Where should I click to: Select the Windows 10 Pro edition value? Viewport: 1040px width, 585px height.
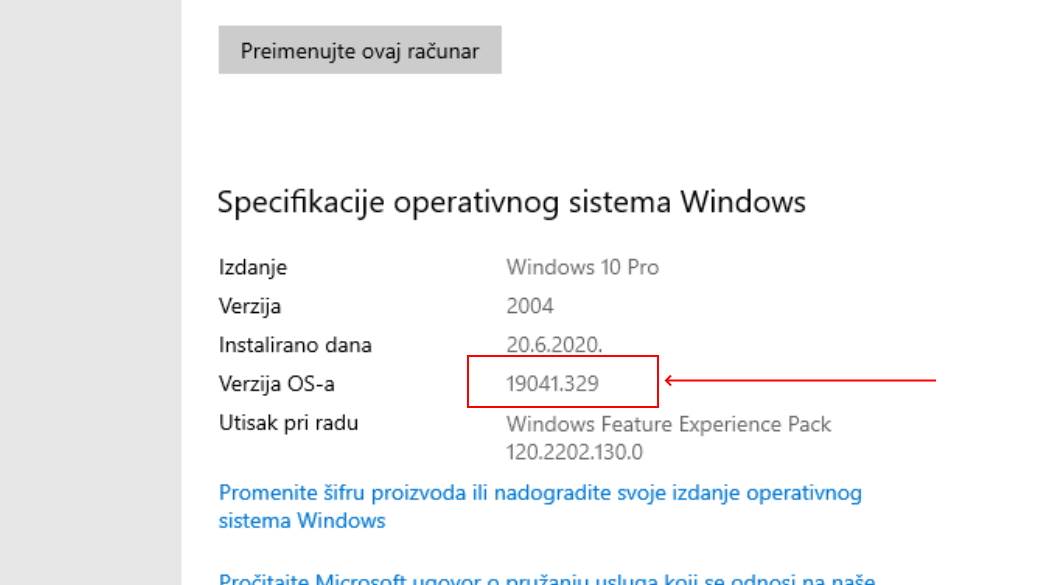(582, 267)
